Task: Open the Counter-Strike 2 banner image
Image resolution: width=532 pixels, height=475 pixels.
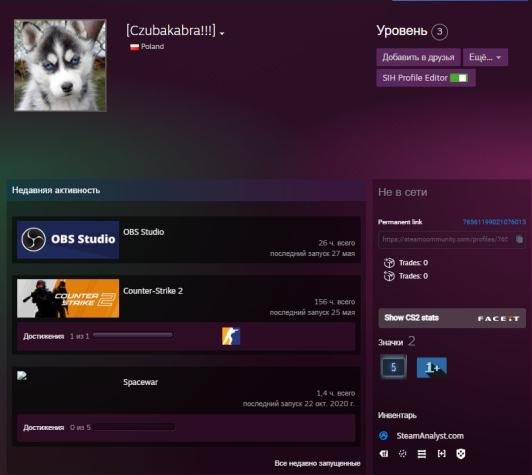Action: [x=68, y=298]
